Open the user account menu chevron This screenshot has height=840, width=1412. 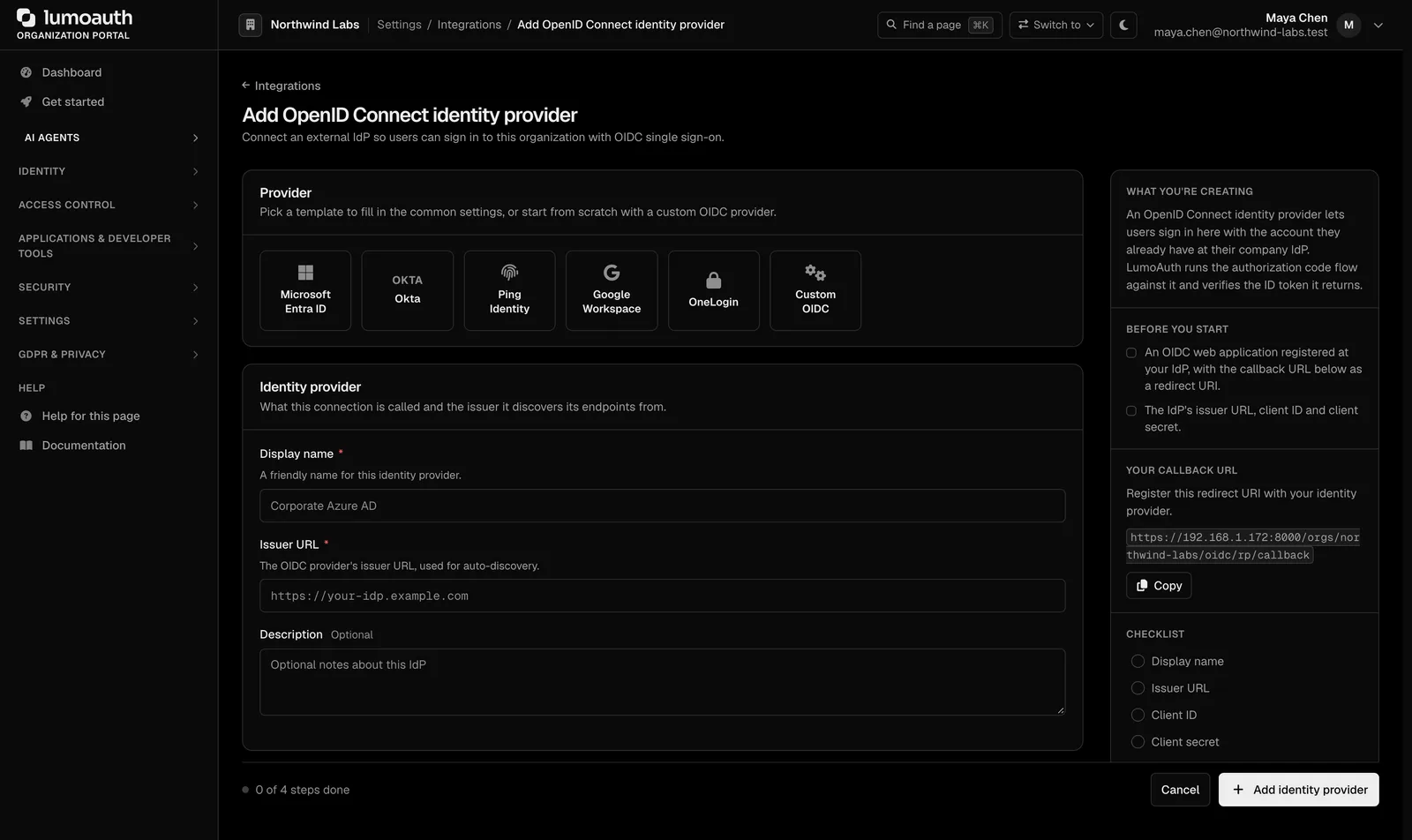click(x=1378, y=25)
